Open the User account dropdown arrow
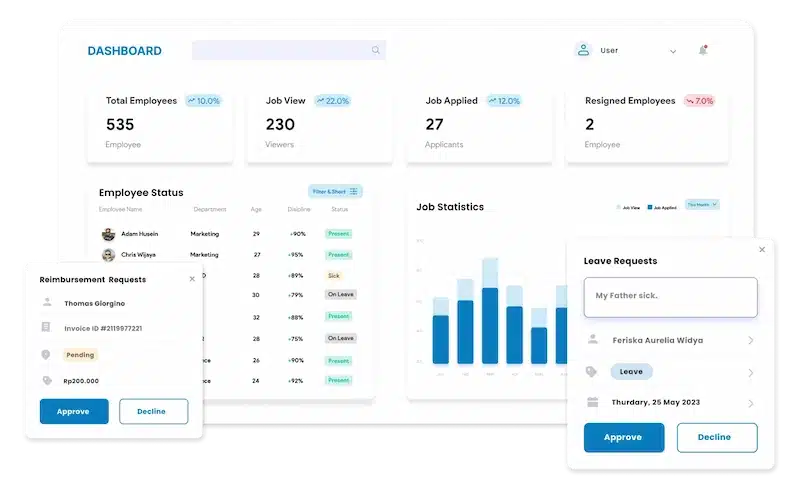Image resolution: width=800 pixels, height=489 pixels. (x=673, y=51)
